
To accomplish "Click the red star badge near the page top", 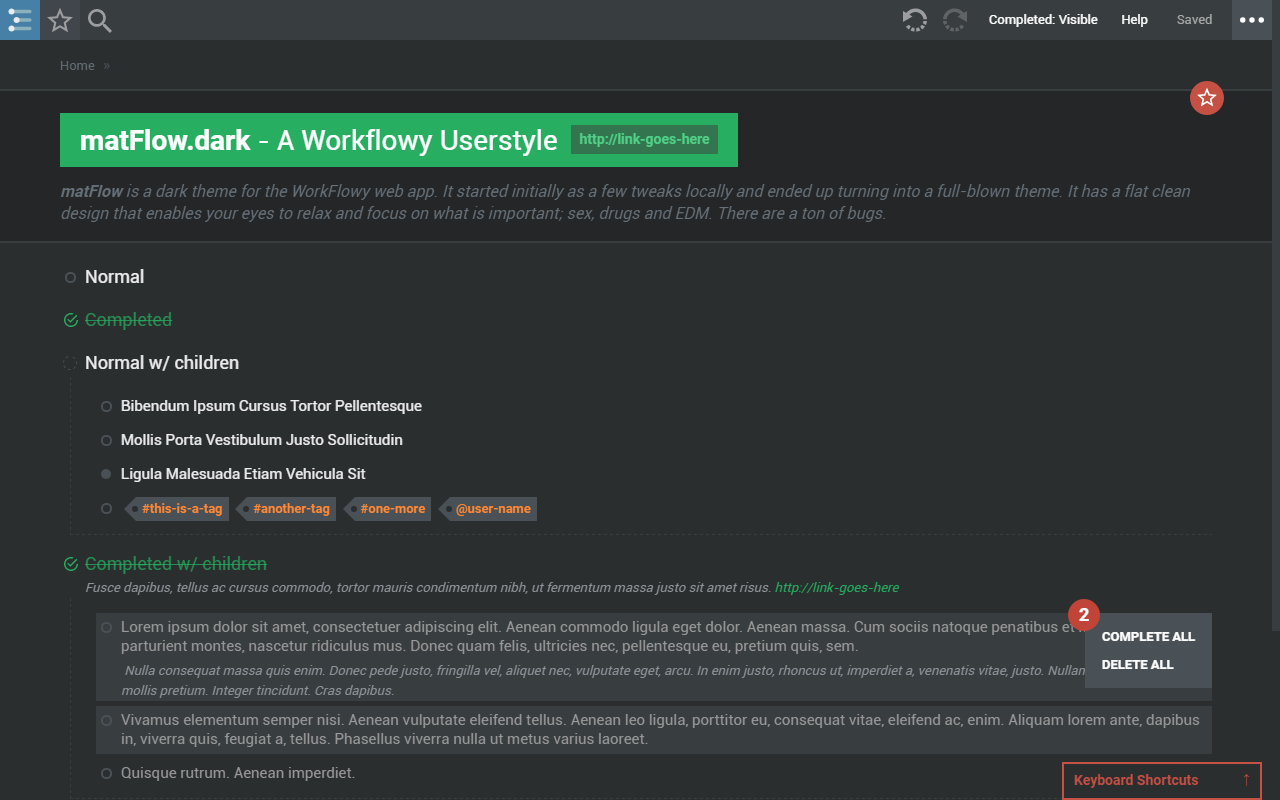I will (1206, 98).
